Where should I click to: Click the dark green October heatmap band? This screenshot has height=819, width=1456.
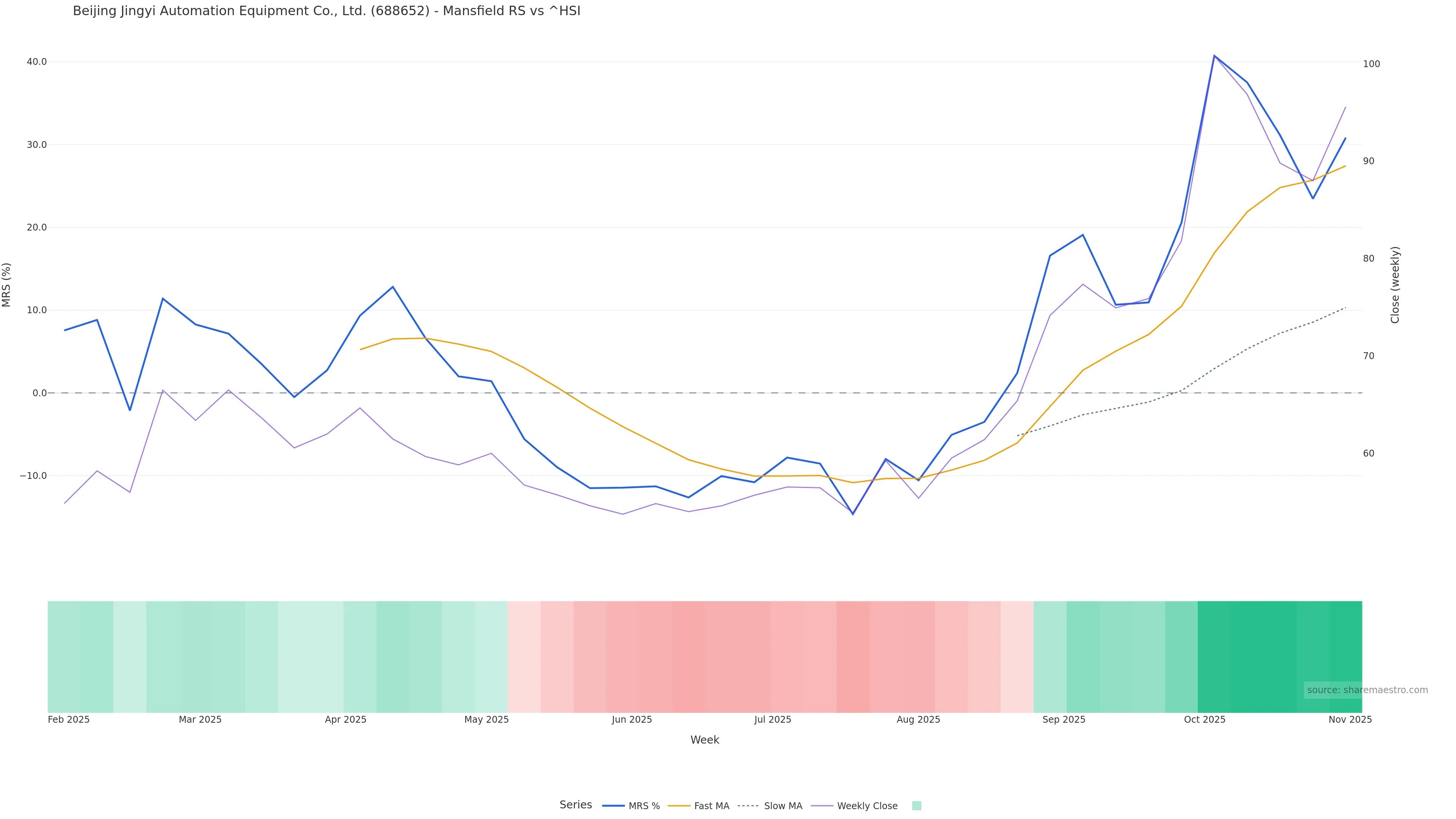coord(1246,656)
